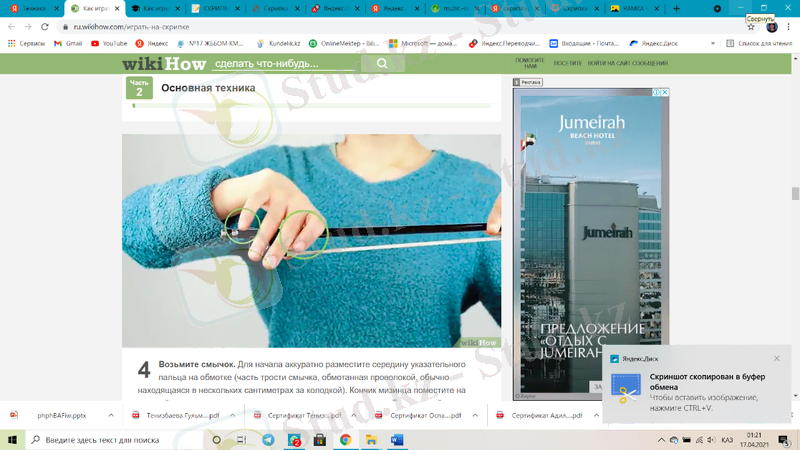Switch to the first Яндекс Техника tab

33,9
